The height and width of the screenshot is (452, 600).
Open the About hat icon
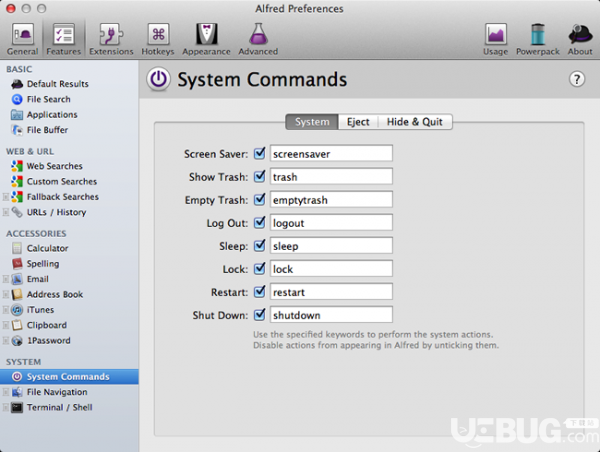(580, 39)
